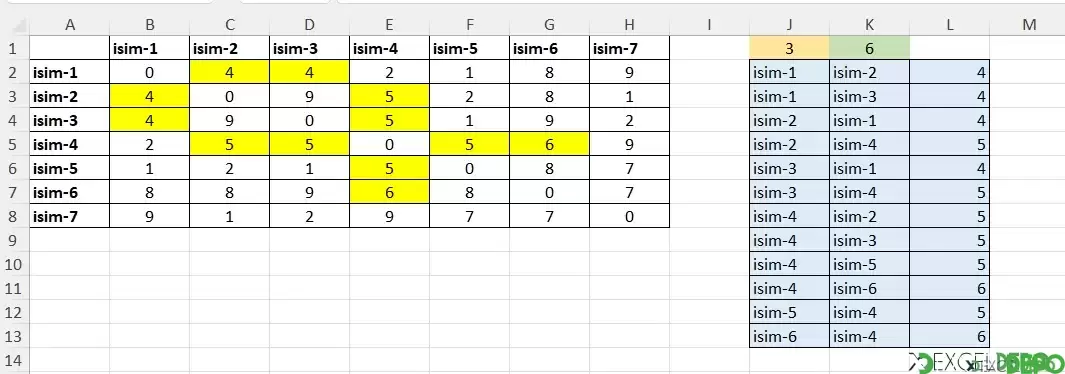Select row 14 header
Image resolution: width=1065 pixels, height=374 pixels.
[14, 360]
